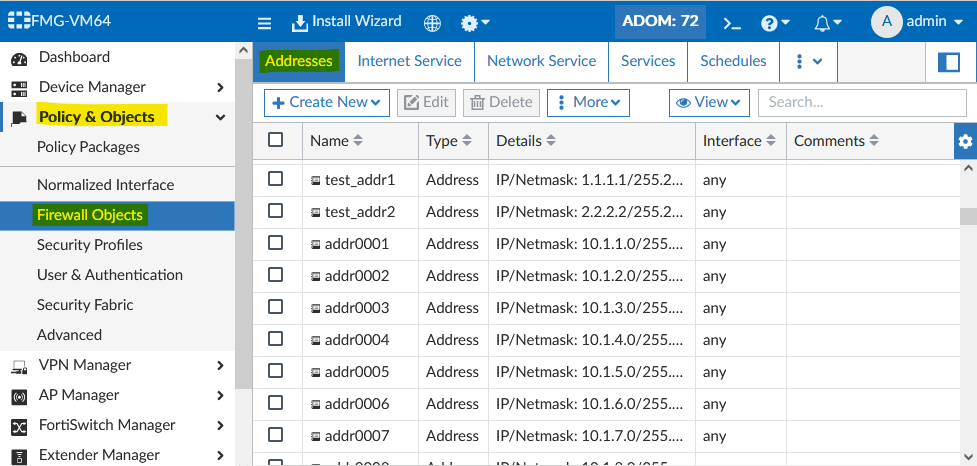Screen dimensions: 977x466
Task: Open the CLI console icon
Action: [x=732, y=23]
